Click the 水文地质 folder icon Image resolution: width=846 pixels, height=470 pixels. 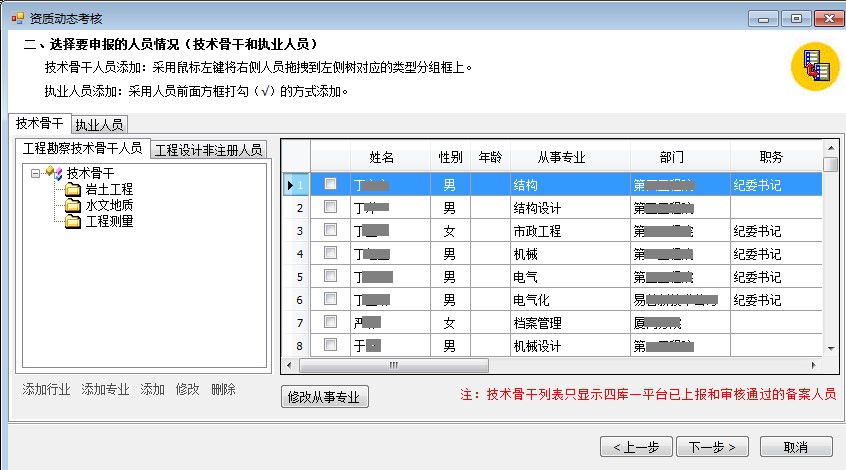tap(72, 205)
